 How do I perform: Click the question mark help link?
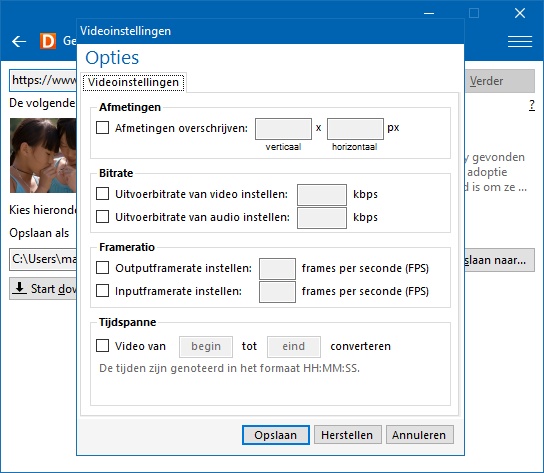532,105
